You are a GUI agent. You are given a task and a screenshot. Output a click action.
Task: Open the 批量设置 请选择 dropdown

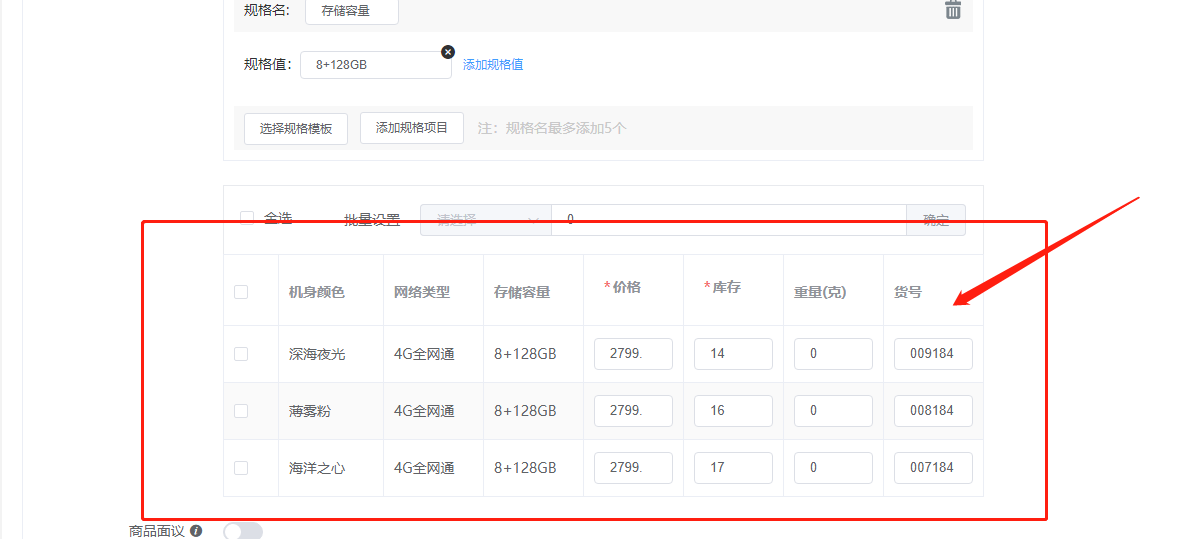click(486, 220)
